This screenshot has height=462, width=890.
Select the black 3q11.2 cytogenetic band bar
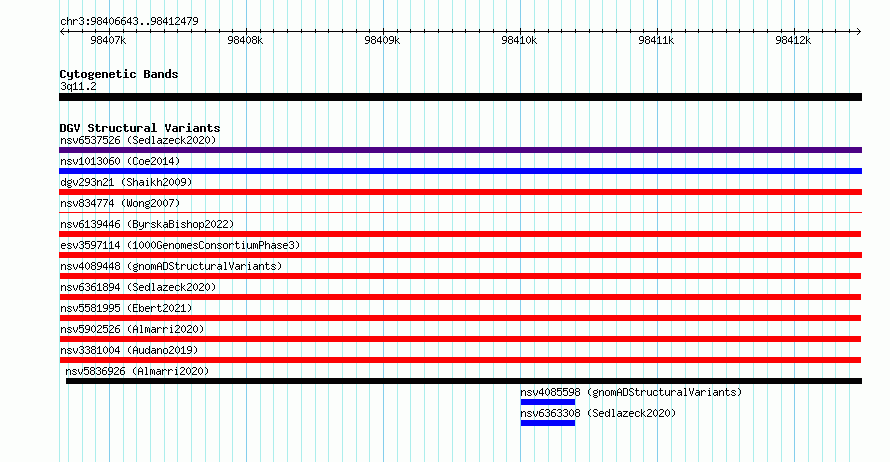pos(460,97)
